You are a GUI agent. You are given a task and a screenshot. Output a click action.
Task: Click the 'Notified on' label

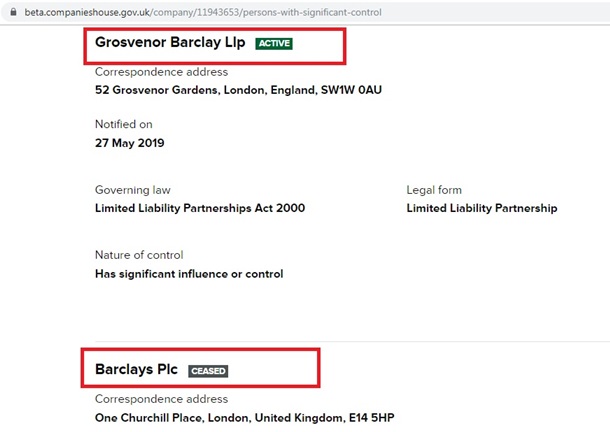click(x=122, y=124)
